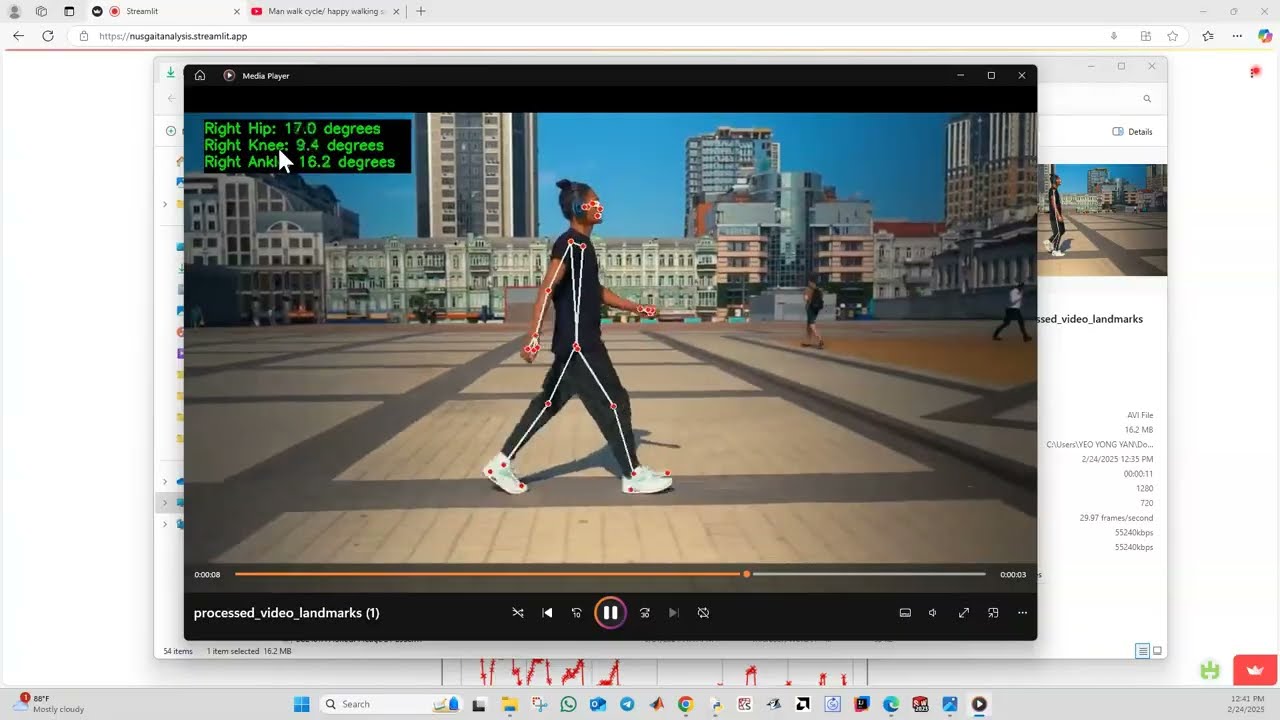This screenshot has width=1280, height=720.
Task: Open Outlook from taskbar
Action: click(598, 704)
